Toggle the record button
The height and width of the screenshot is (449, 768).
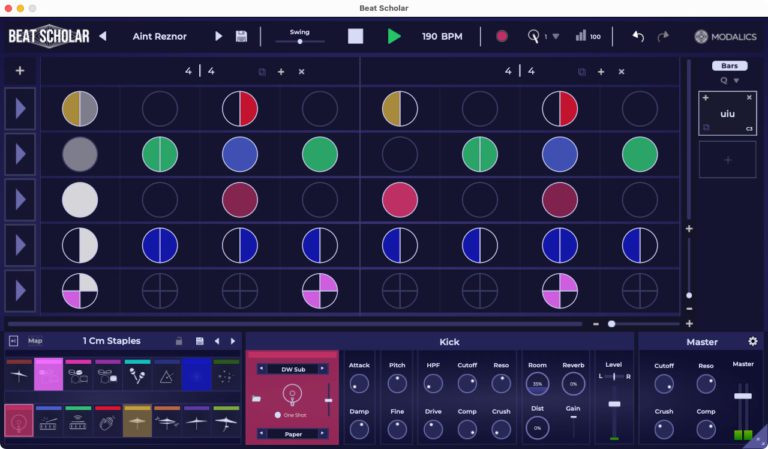[502, 36]
